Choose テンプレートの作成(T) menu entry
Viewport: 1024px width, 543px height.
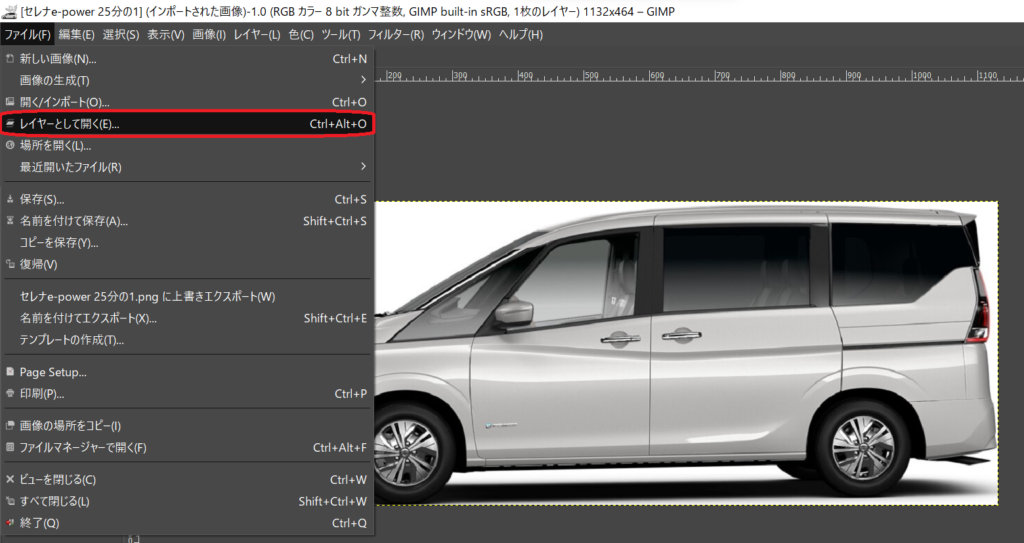click(72, 340)
